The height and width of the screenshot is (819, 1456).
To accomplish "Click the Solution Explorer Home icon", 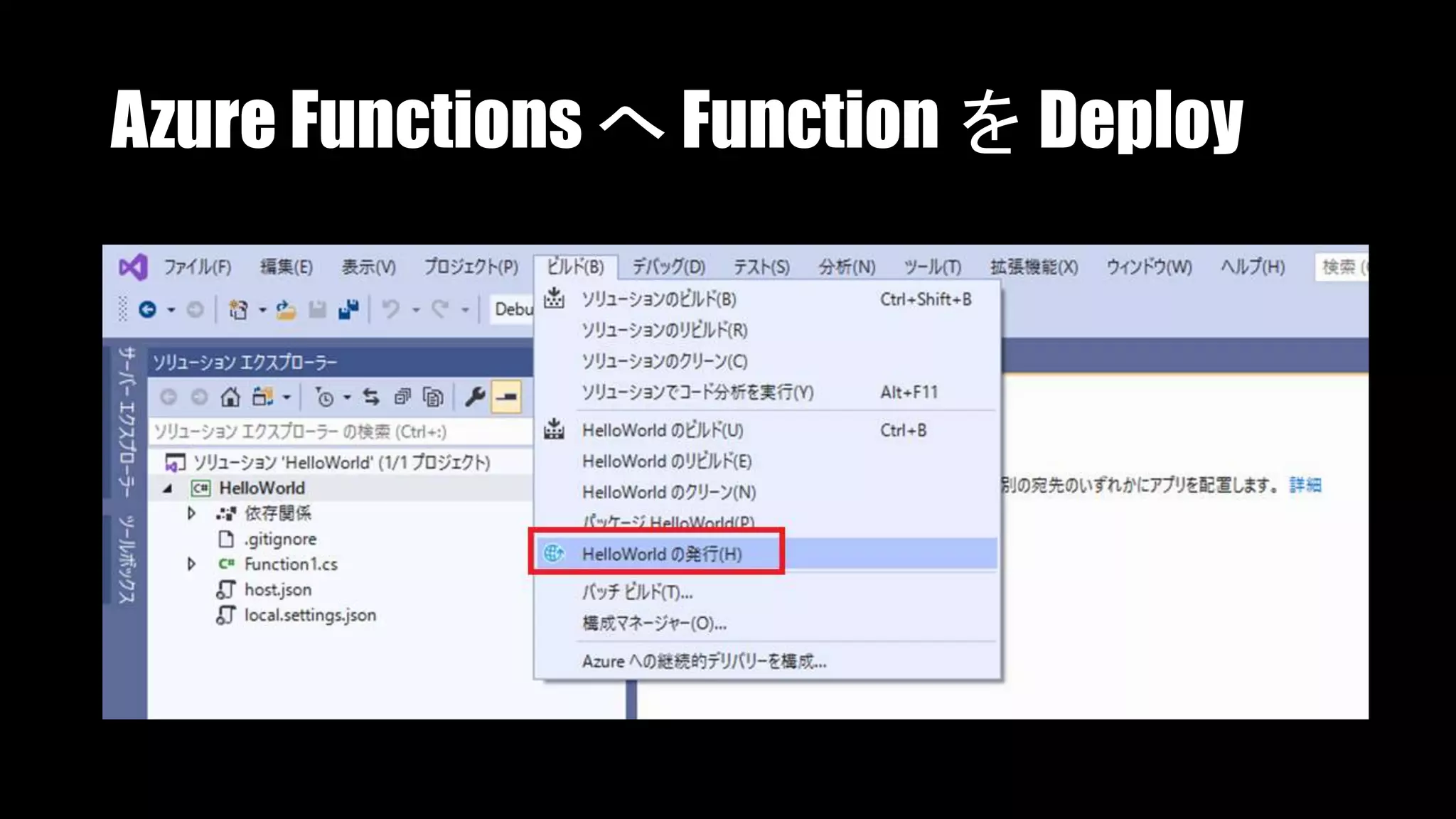I will [230, 397].
